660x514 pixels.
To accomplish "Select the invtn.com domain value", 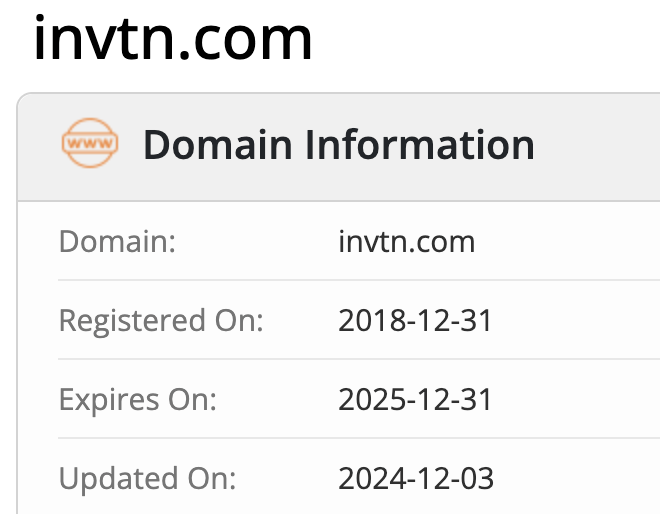I will click(x=406, y=241).
